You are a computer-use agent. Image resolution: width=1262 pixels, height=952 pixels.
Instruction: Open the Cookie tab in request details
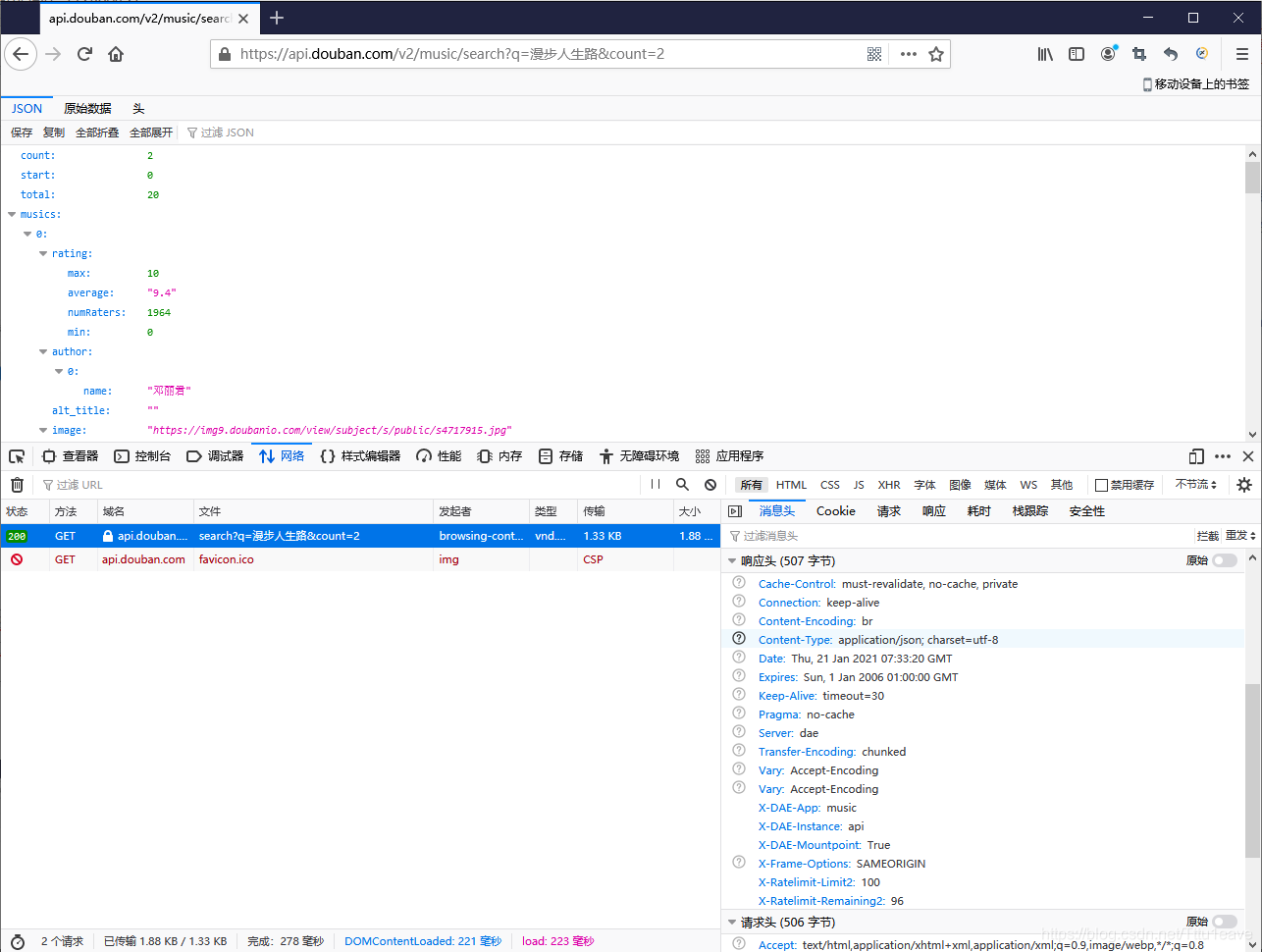click(835, 511)
